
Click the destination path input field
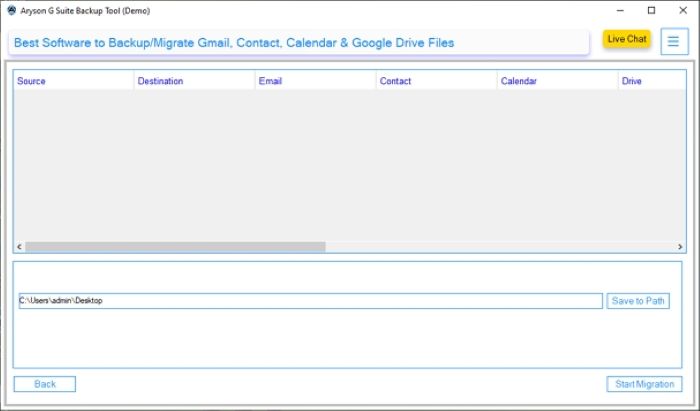coord(311,301)
